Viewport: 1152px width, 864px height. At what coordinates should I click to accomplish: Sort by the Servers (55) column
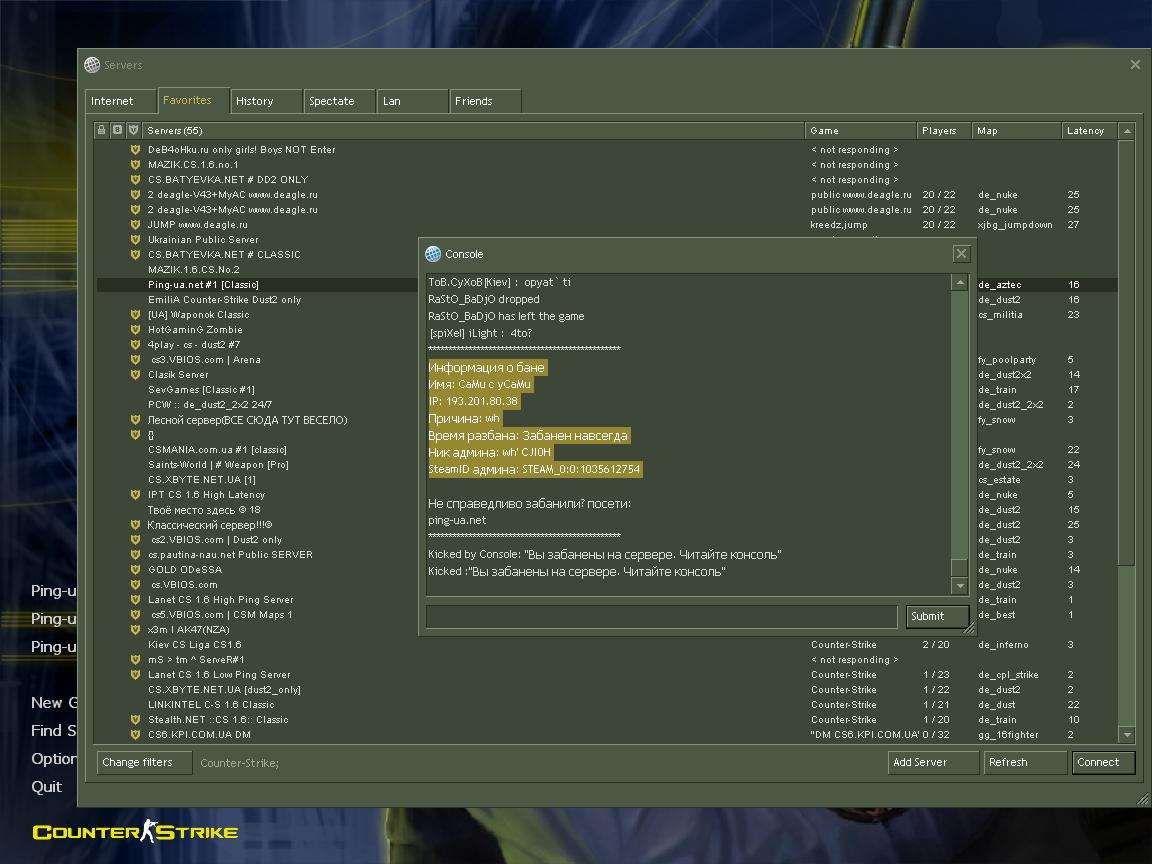tap(473, 131)
